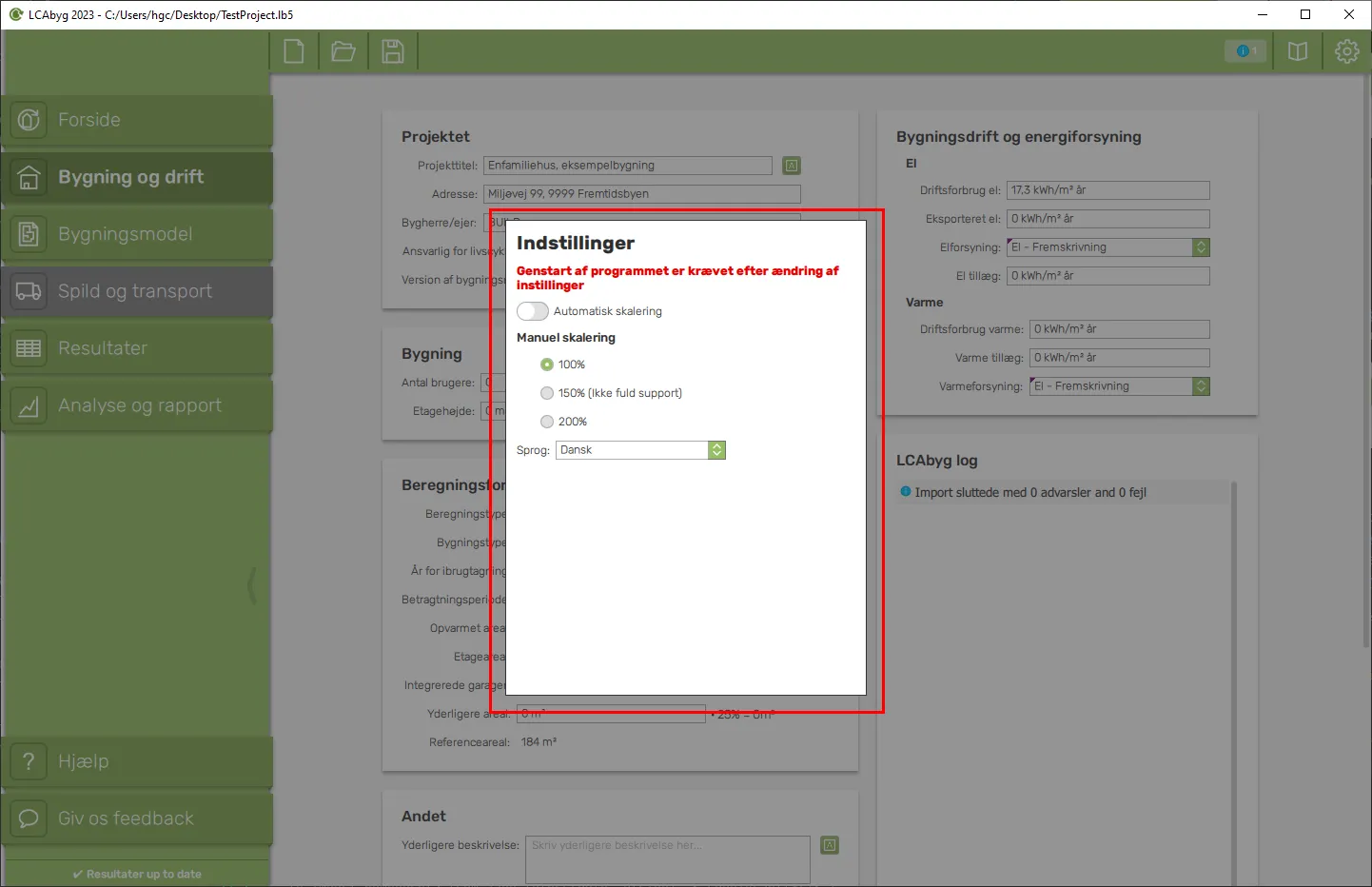The width and height of the screenshot is (1372, 887).
Task: Click the Driftsforbrug varme field
Action: pos(1120,329)
